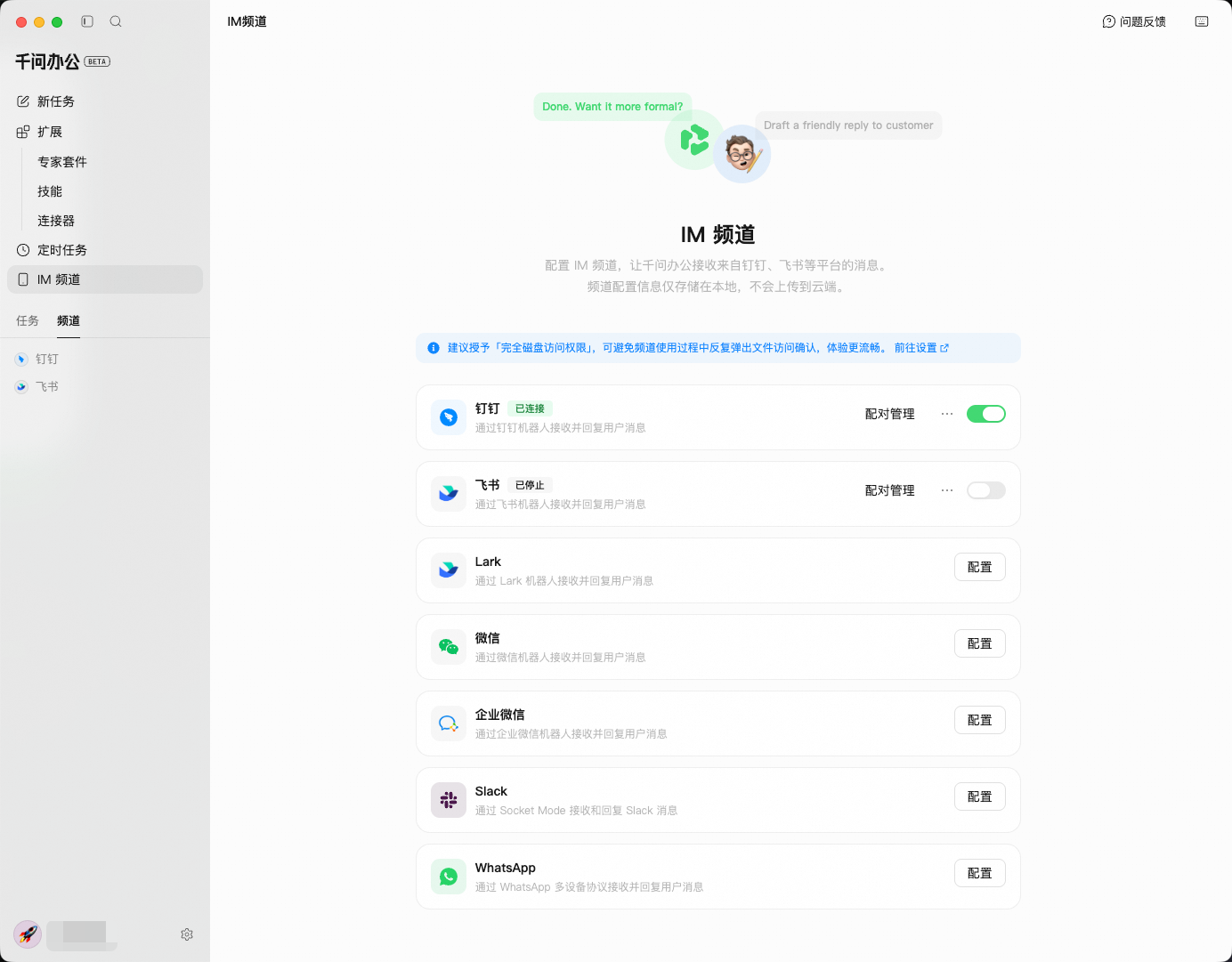The image size is (1232, 962).
Task: Click the keyboard icon at top right
Action: 1202,21
